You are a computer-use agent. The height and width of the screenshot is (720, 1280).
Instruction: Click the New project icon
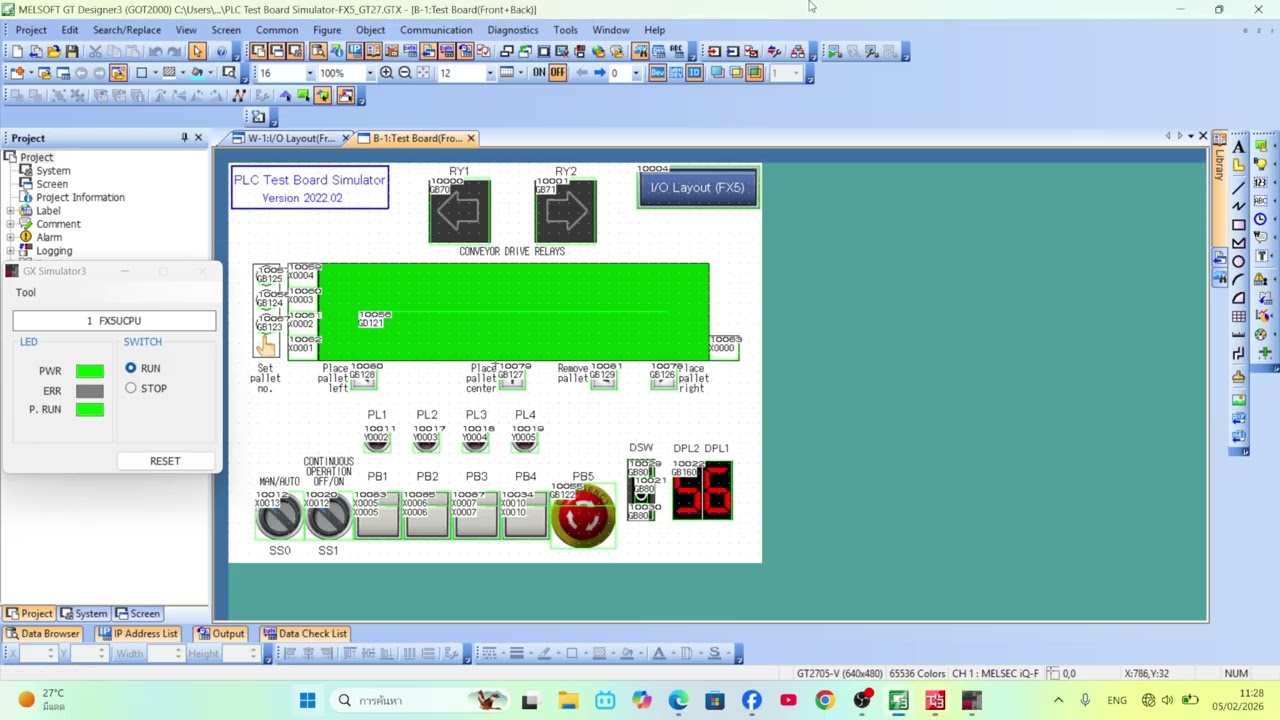click(17, 51)
